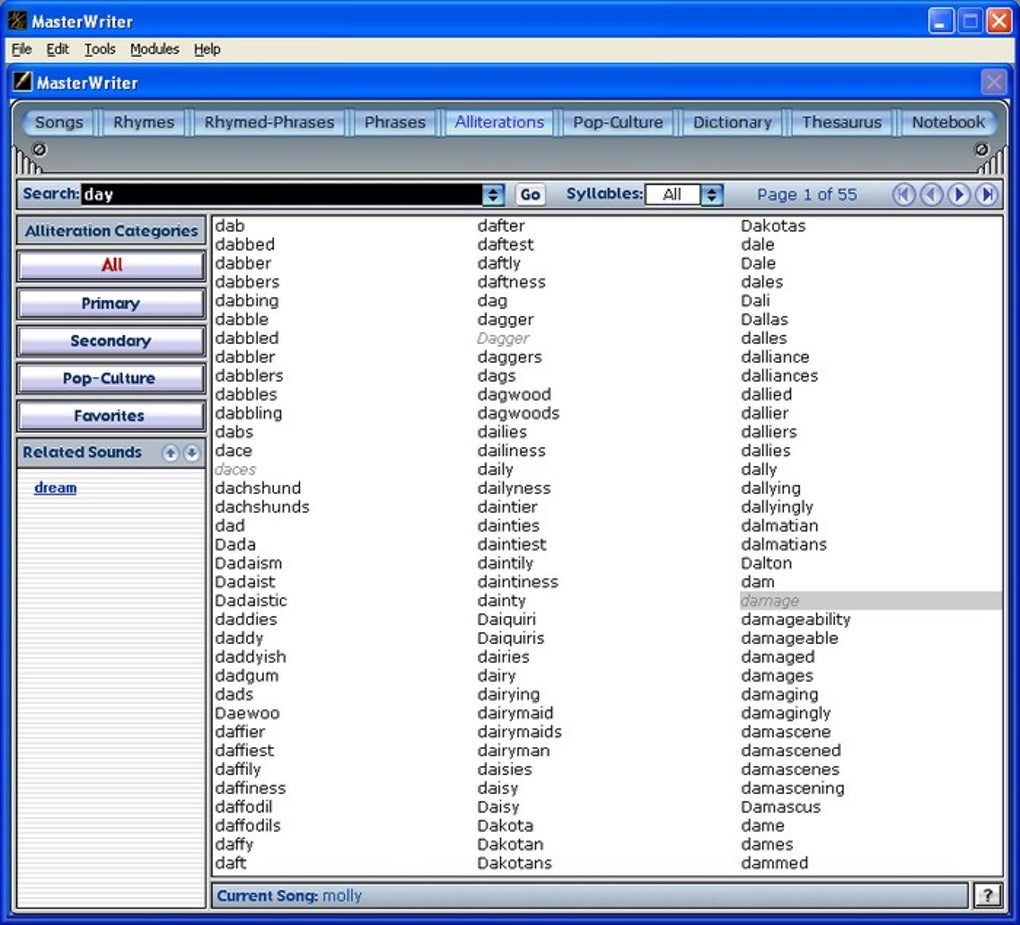Click the right circular slash icon under Notebook
1020x925 pixels.
pos(981,150)
